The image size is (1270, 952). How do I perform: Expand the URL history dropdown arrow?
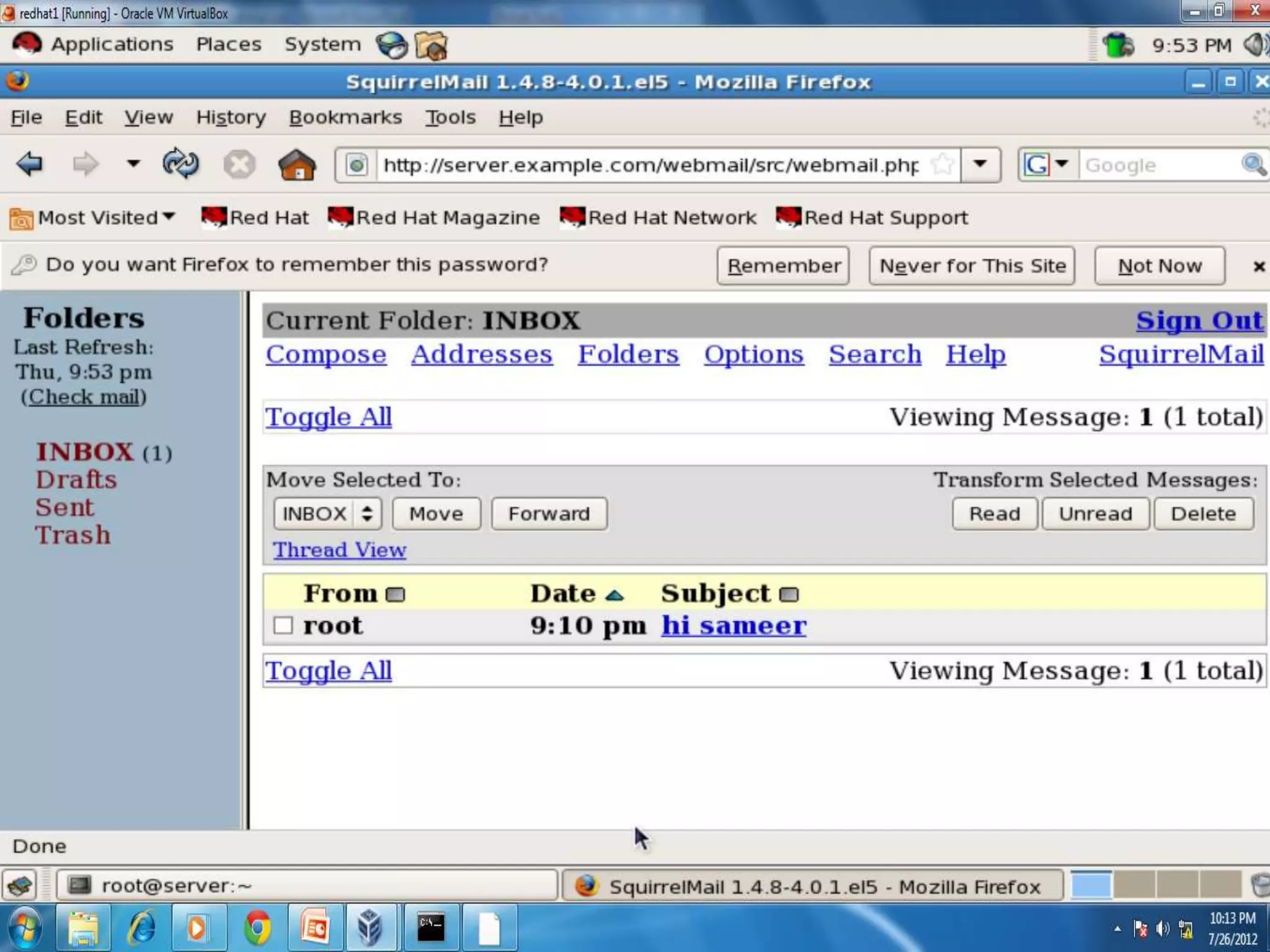(980, 165)
